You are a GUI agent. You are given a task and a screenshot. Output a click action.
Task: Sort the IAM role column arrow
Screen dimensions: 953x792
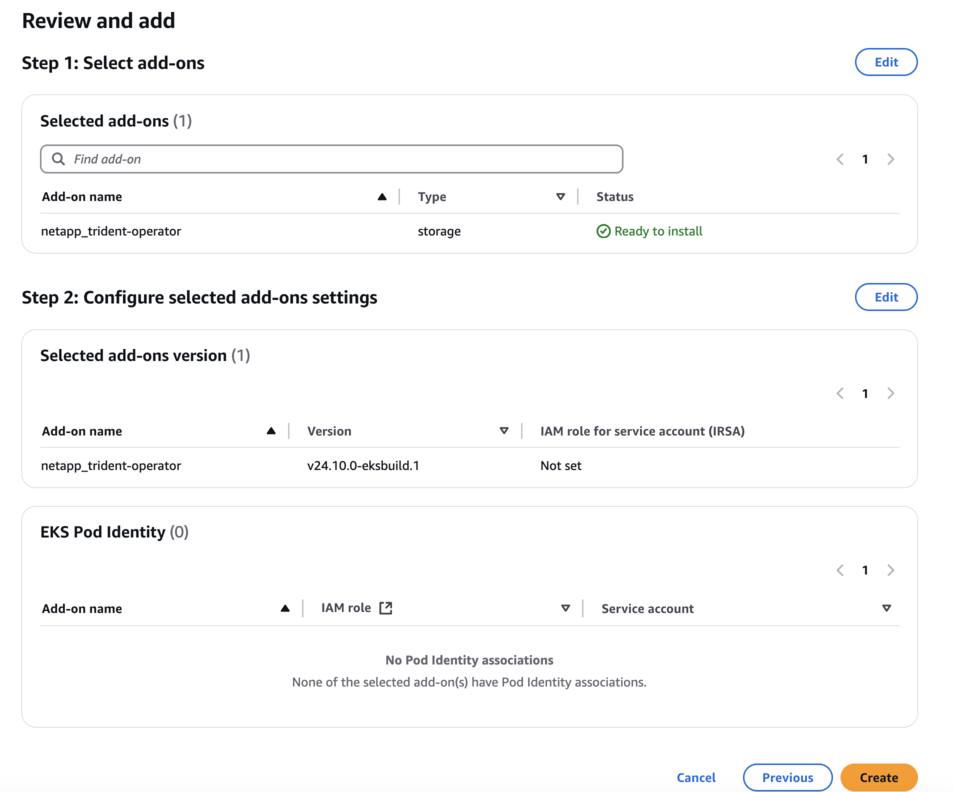[565, 608]
